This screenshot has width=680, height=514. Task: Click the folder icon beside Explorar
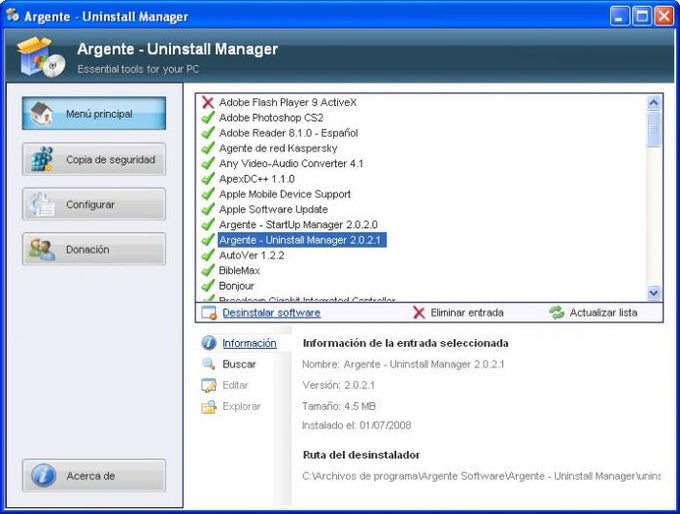coord(209,406)
